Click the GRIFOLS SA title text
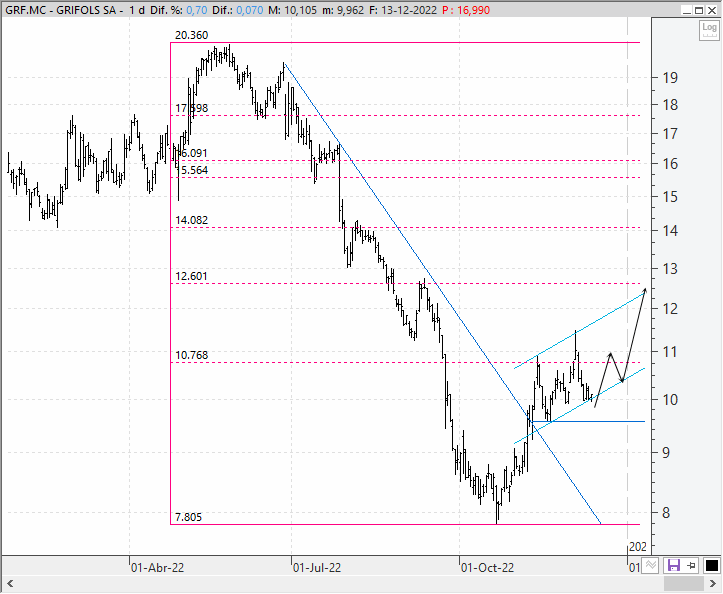 pos(86,10)
